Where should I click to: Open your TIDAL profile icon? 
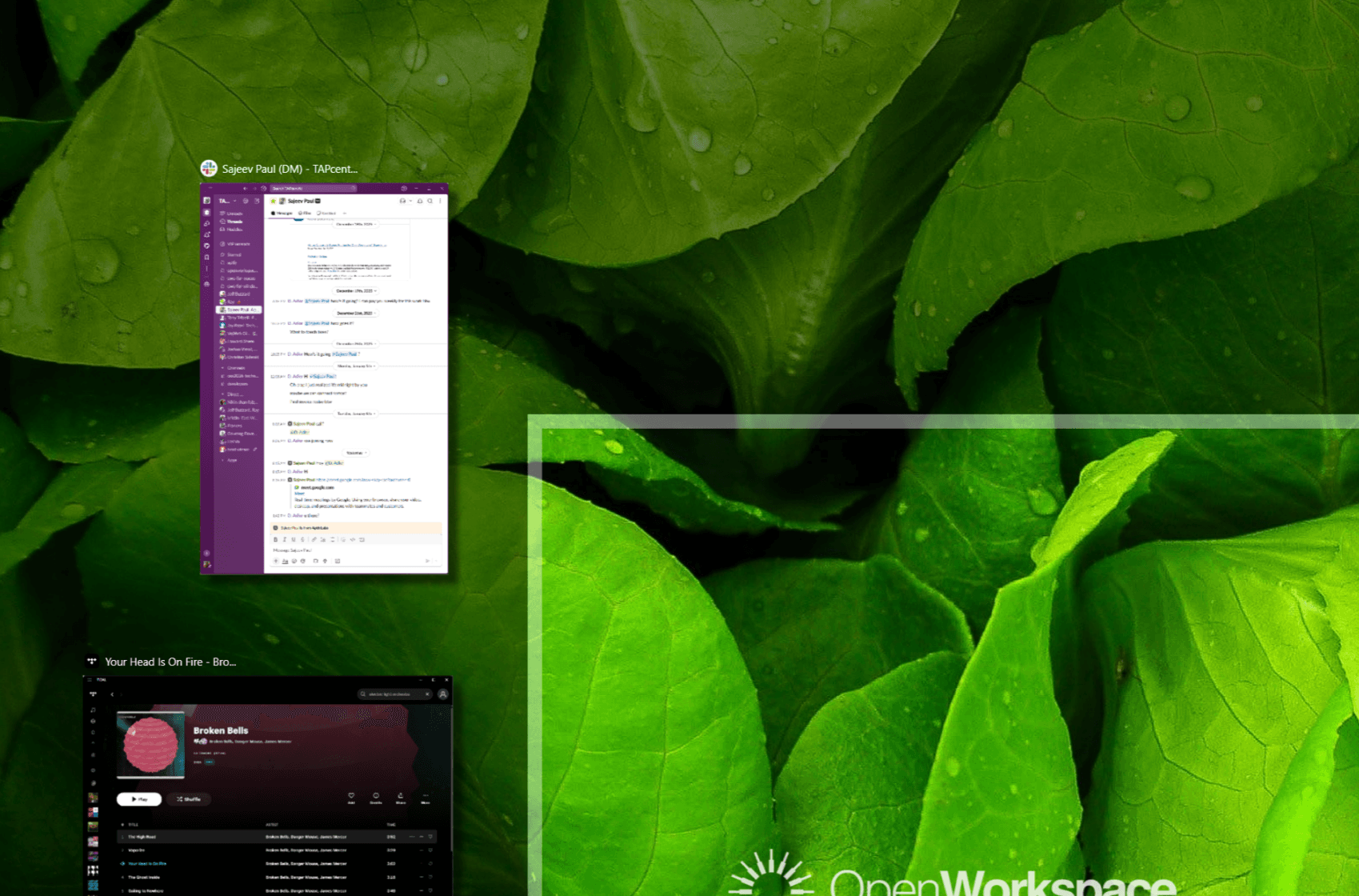click(442, 694)
